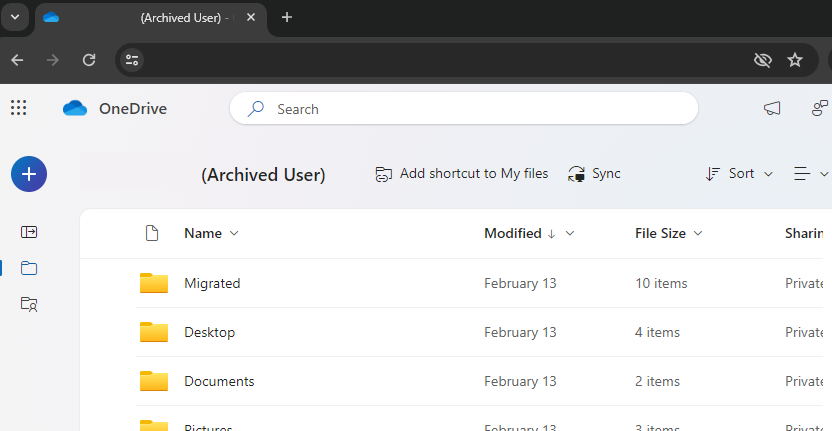Click the Sync button
Image resolution: width=832 pixels, height=431 pixels.
(595, 174)
